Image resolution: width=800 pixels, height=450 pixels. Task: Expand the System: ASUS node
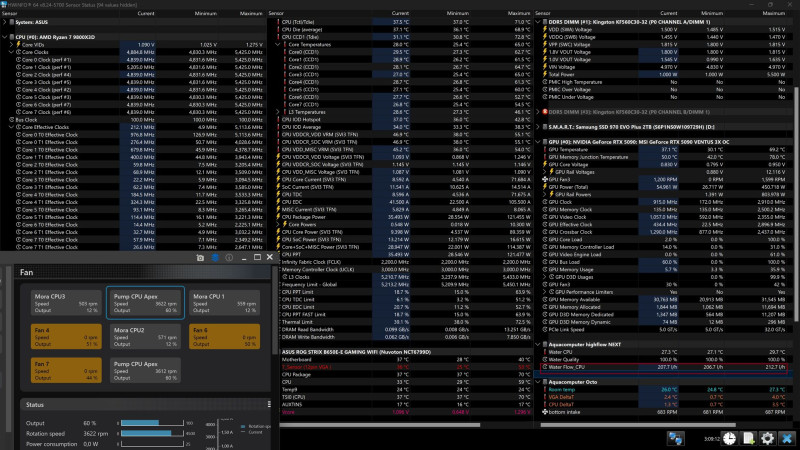click(5, 22)
